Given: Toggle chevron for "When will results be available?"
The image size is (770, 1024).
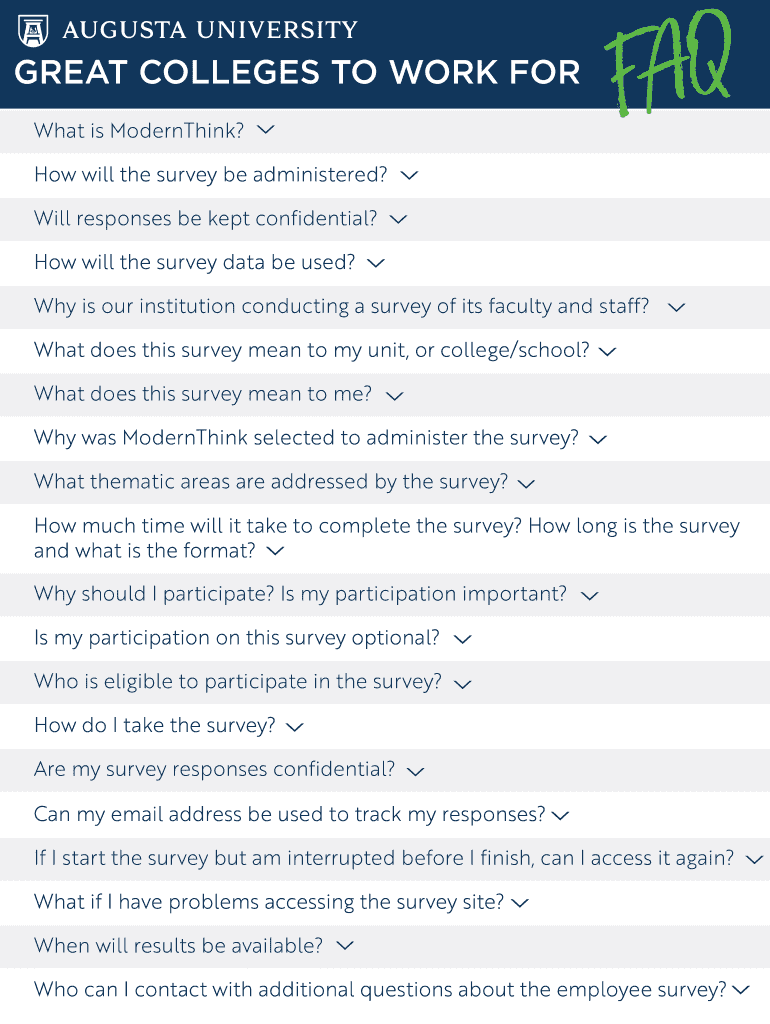Looking at the screenshot, I should coord(345,945).
